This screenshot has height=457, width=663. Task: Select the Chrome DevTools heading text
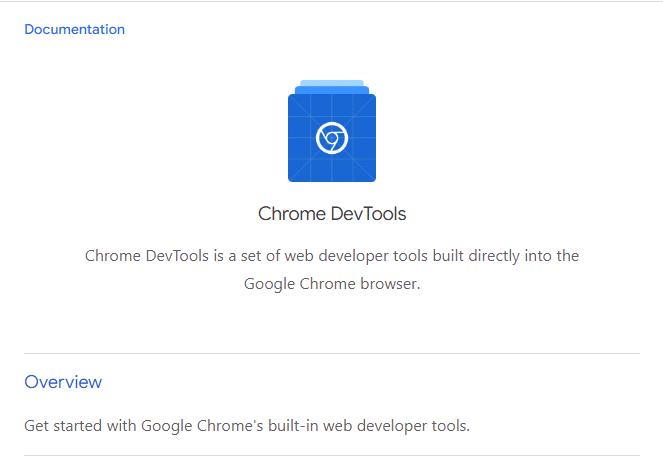click(332, 213)
